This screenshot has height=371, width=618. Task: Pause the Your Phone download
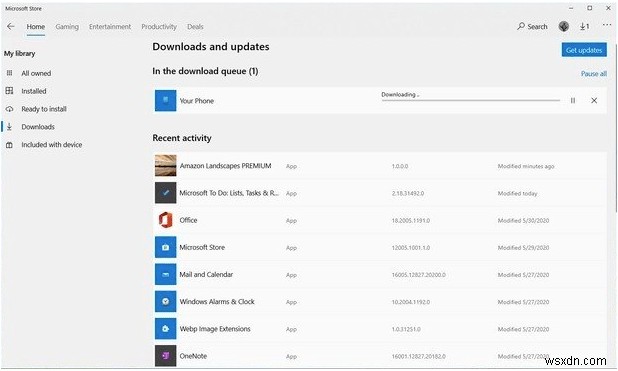[x=573, y=101]
